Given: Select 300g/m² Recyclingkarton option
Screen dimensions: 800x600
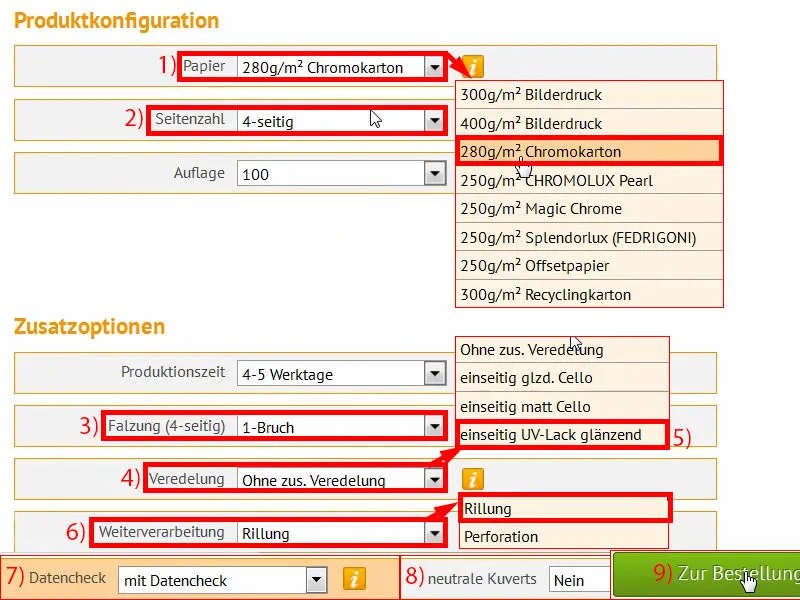Looking at the screenshot, I should [589, 294].
